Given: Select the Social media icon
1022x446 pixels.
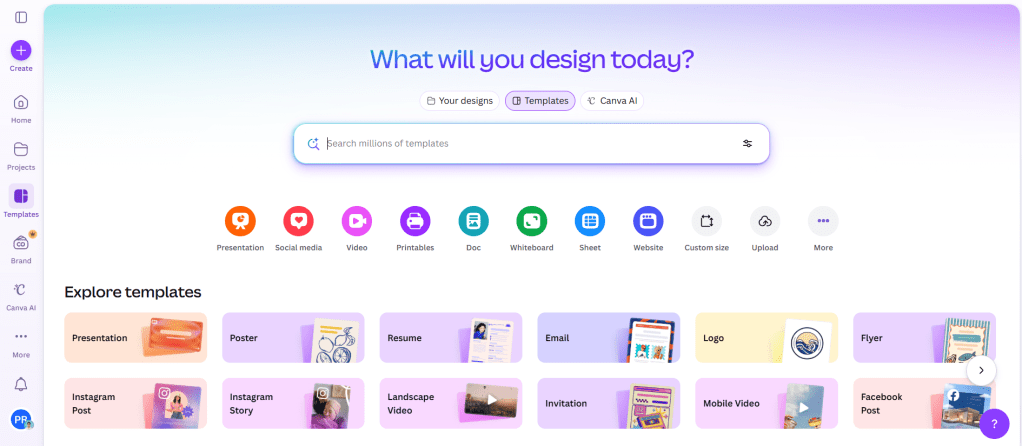Looking at the screenshot, I should pyautogui.click(x=298, y=222).
